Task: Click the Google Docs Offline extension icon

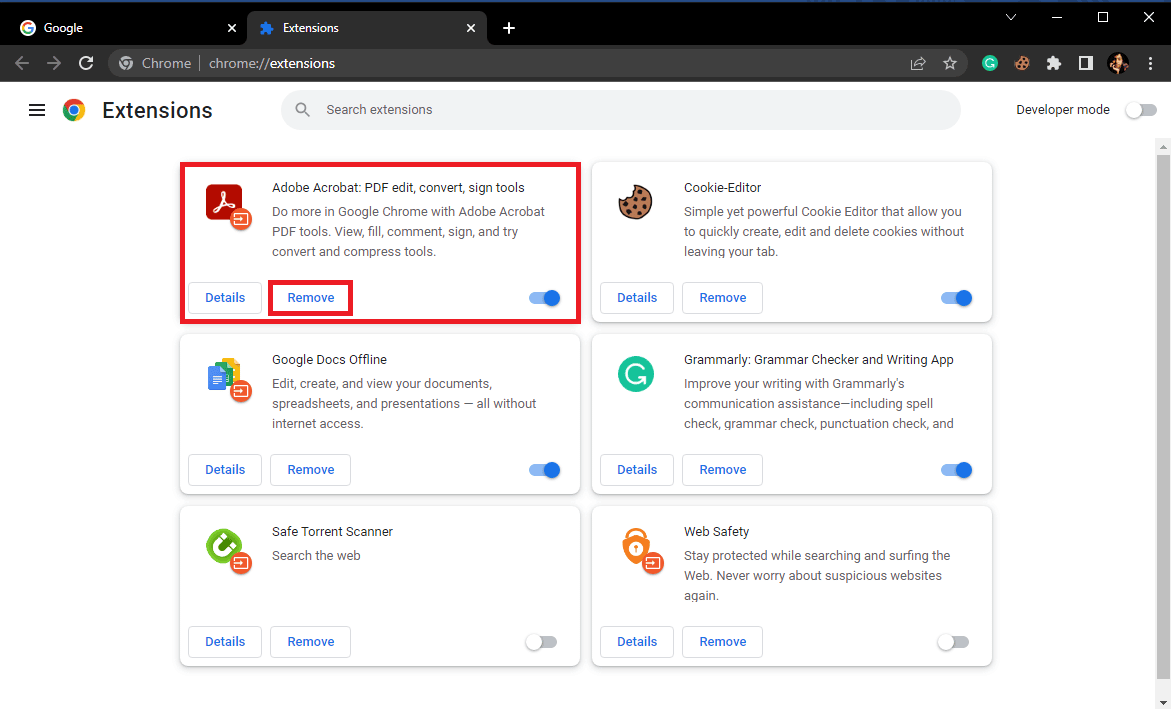Action: [x=227, y=378]
